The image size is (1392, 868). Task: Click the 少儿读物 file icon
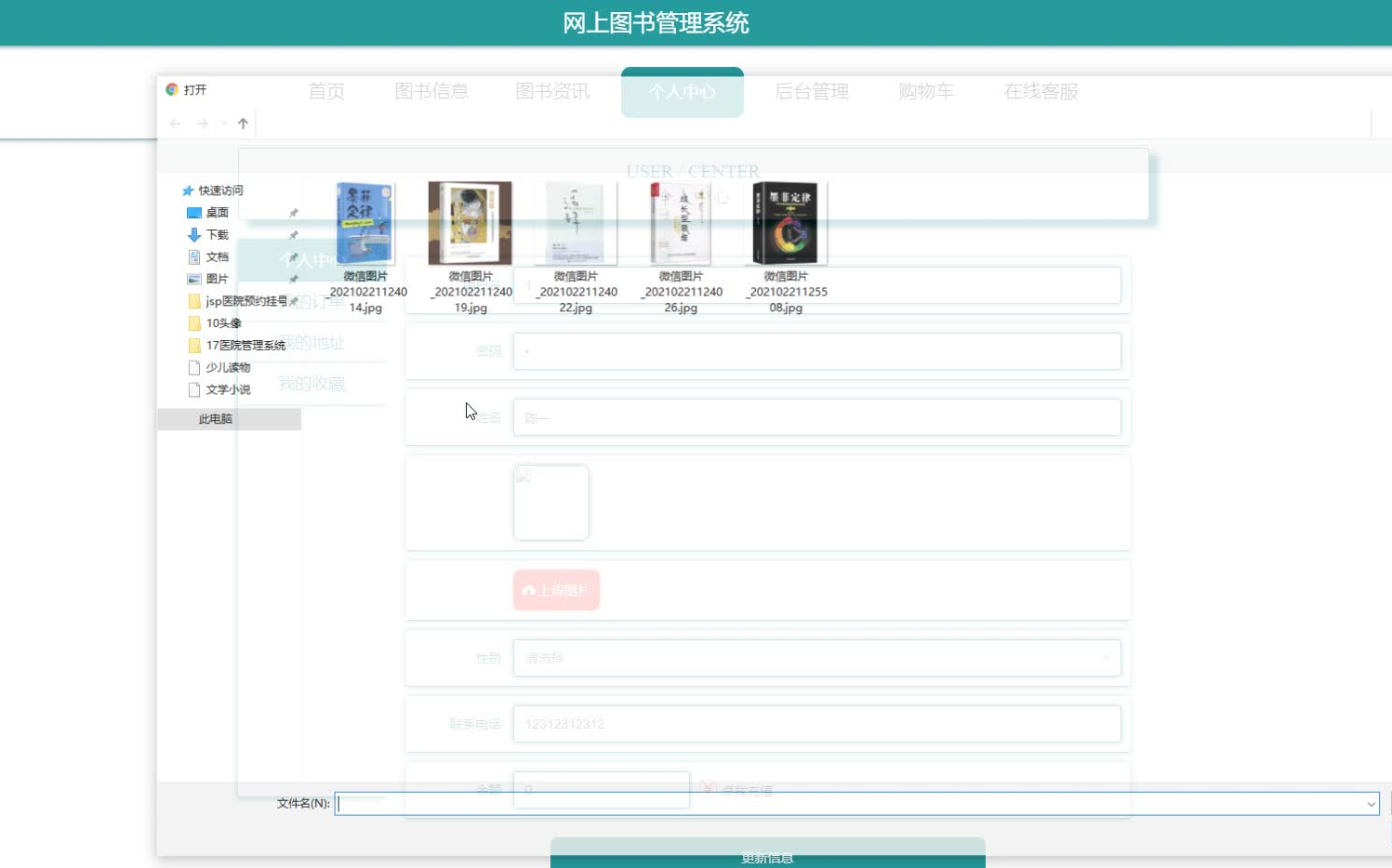[194, 367]
